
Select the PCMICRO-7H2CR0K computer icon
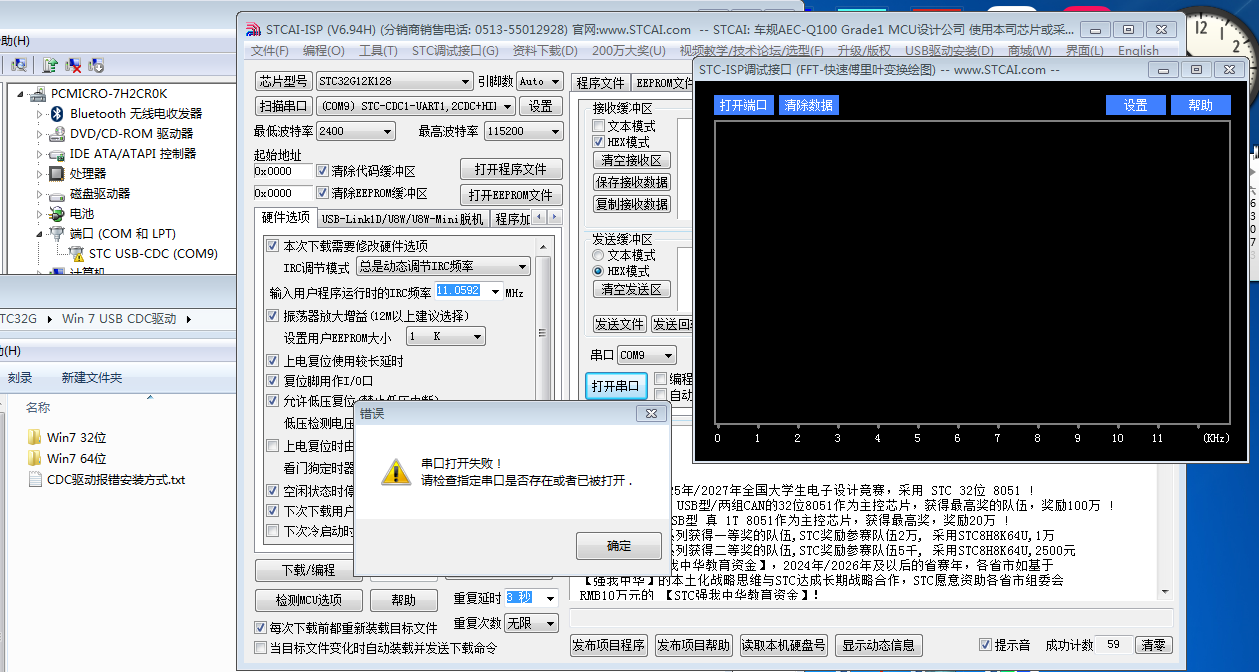tap(38, 94)
